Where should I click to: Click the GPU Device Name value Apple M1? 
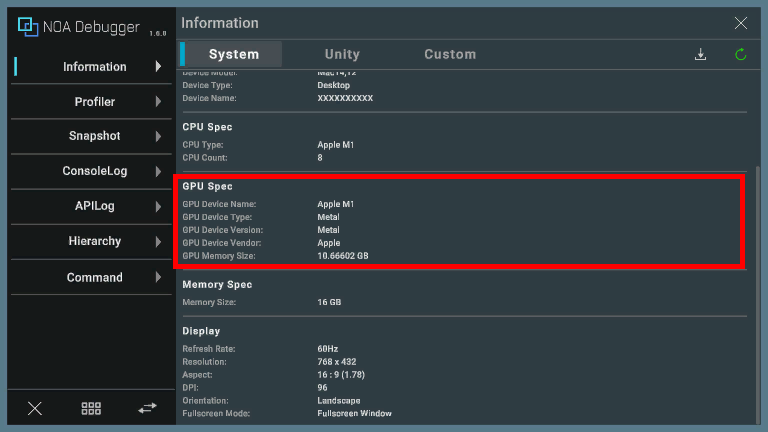(x=336, y=204)
